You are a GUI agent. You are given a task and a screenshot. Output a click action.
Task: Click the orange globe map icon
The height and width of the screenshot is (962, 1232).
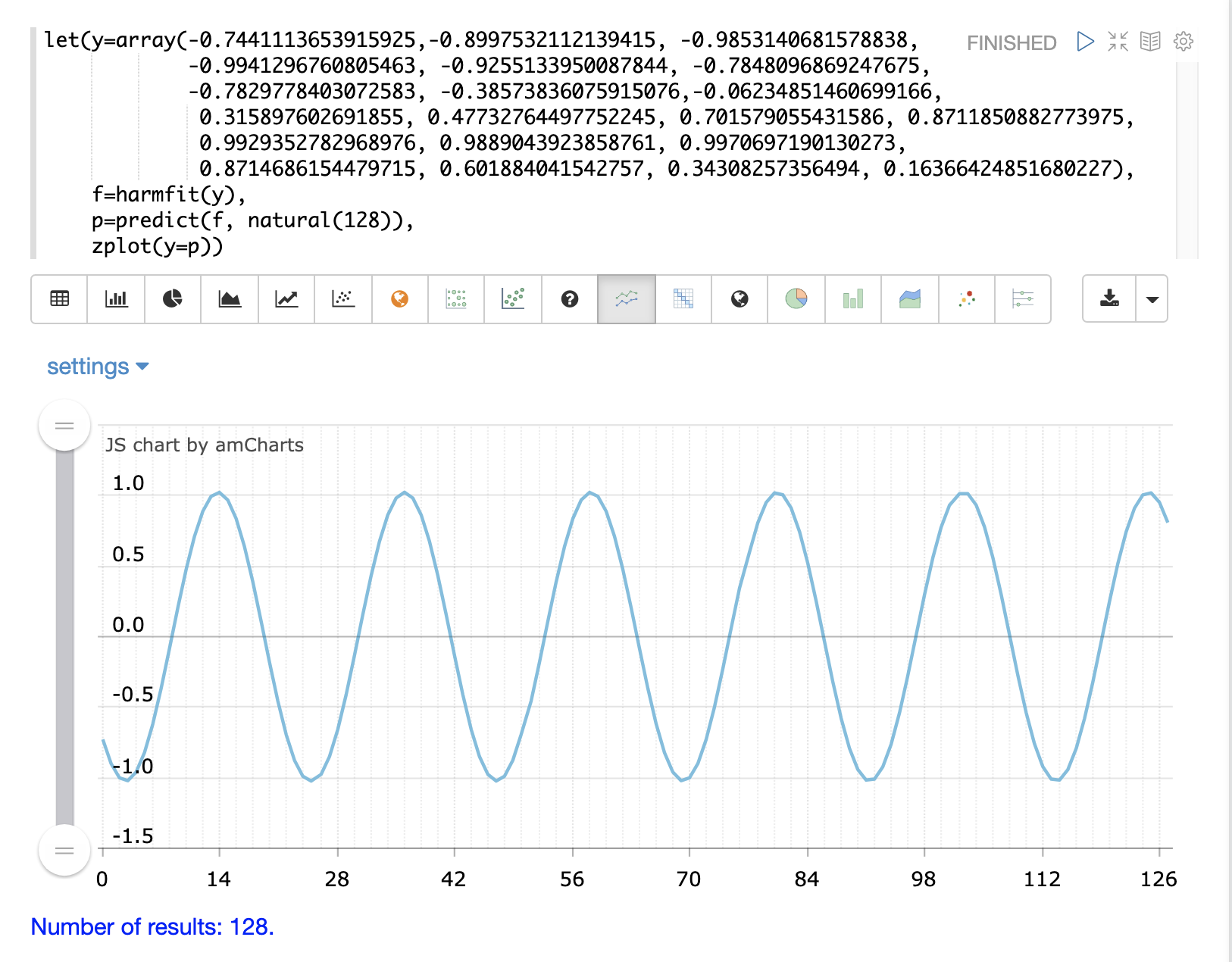click(400, 299)
